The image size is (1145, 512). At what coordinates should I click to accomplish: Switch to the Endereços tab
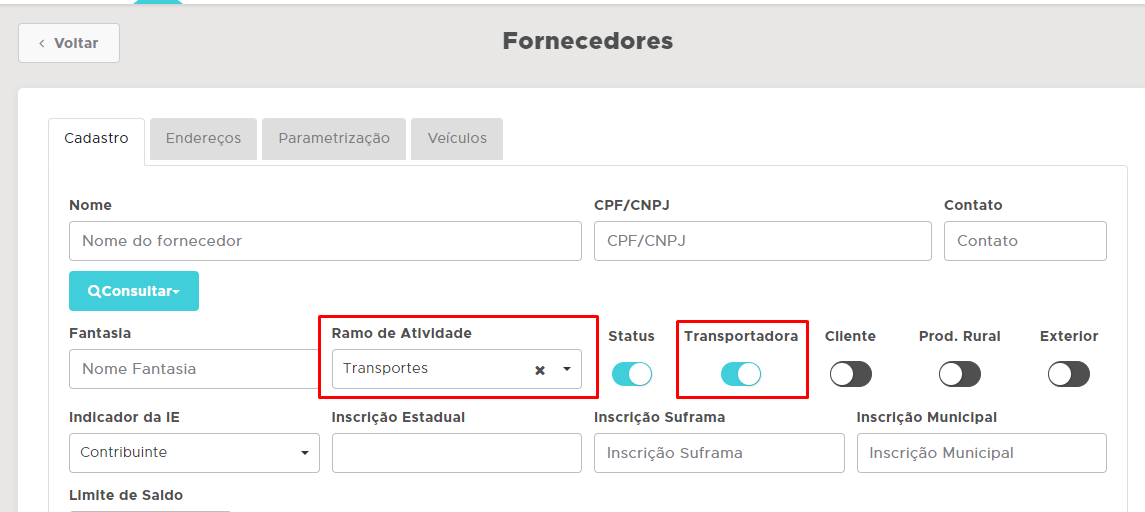203,139
